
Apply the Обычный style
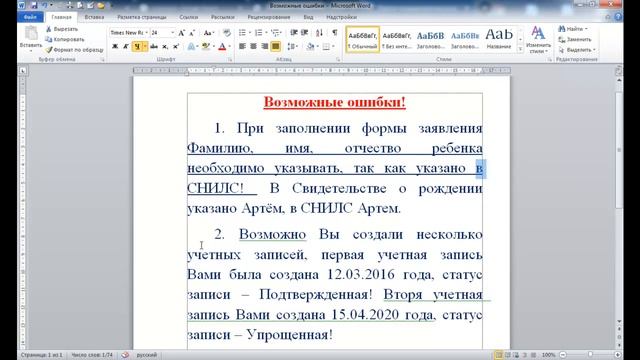coord(362,40)
